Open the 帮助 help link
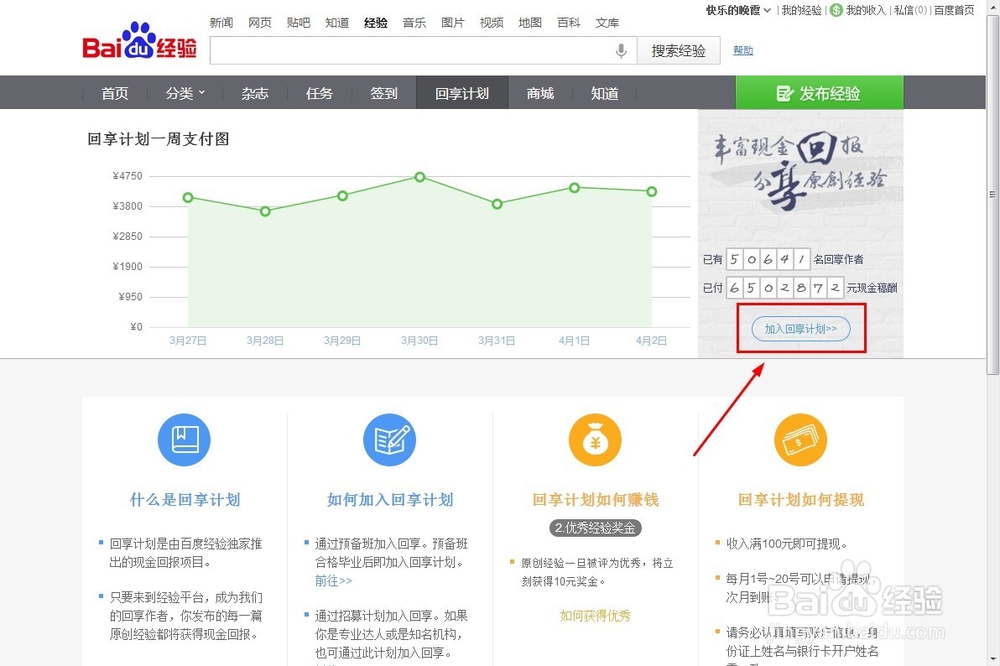 pos(743,50)
